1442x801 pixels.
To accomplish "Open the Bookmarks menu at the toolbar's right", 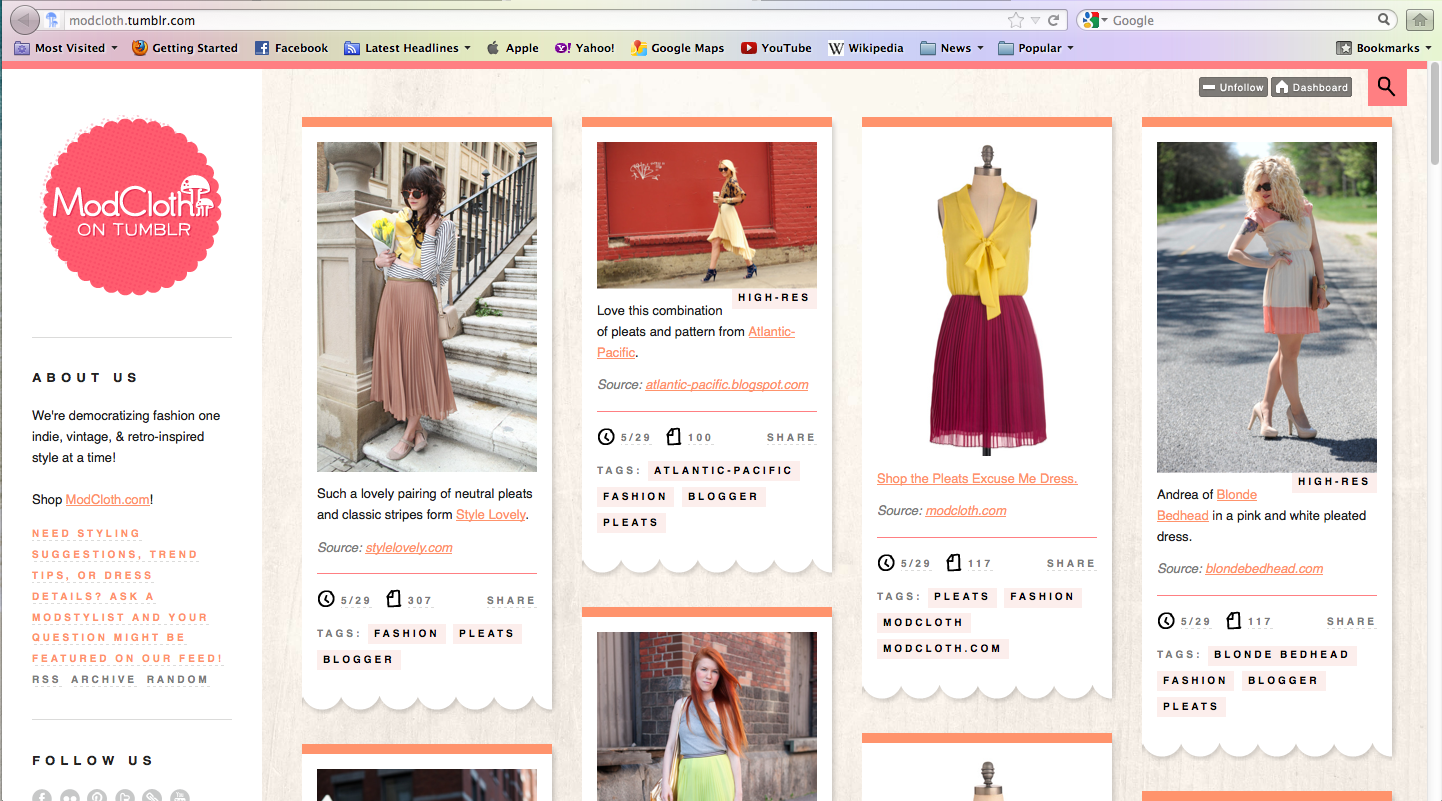I will click(x=1385, y=48).
